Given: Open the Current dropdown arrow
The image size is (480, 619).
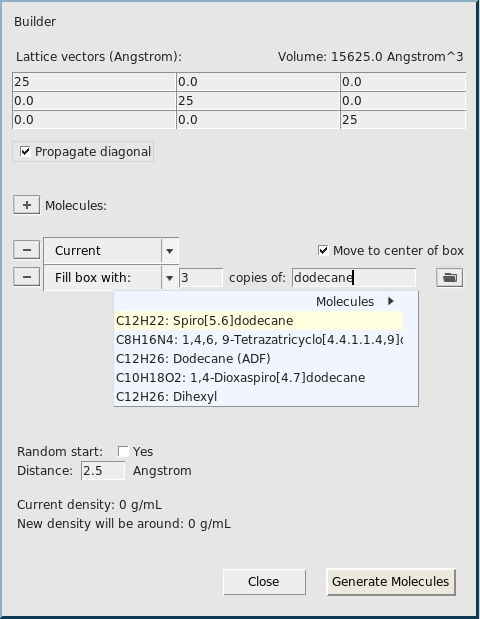Looking at the screenshot, I should [x=170, y=251].
